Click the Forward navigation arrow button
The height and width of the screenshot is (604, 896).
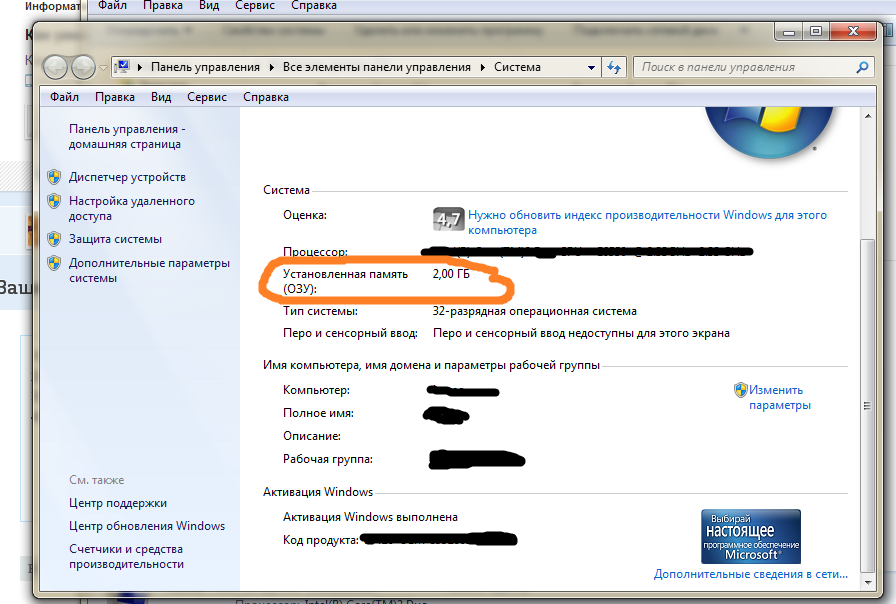tap(83, 67)
